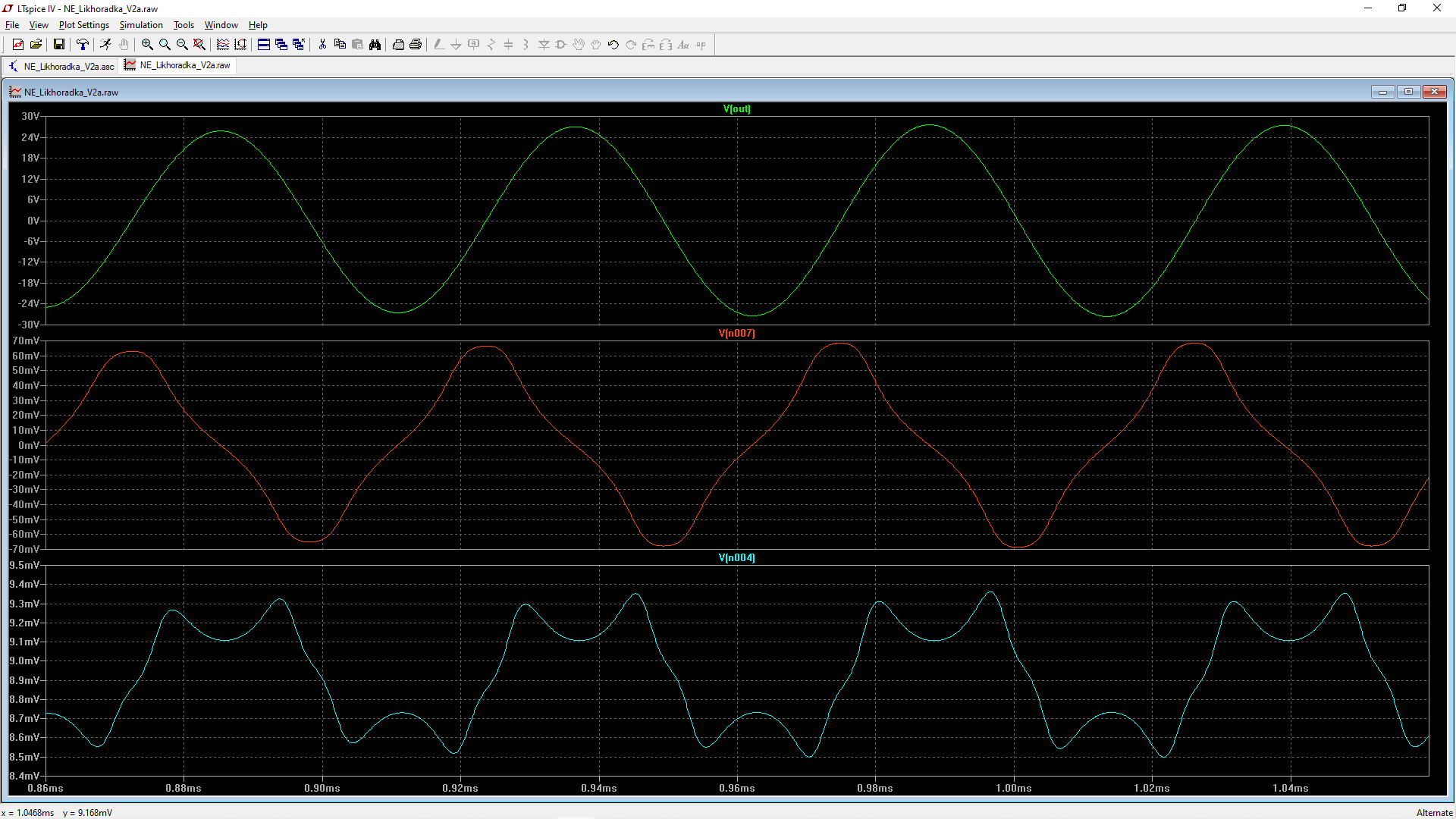1456x819 pixels.
Task: Click the Find binoculars icon
Action: pos(375,45)
